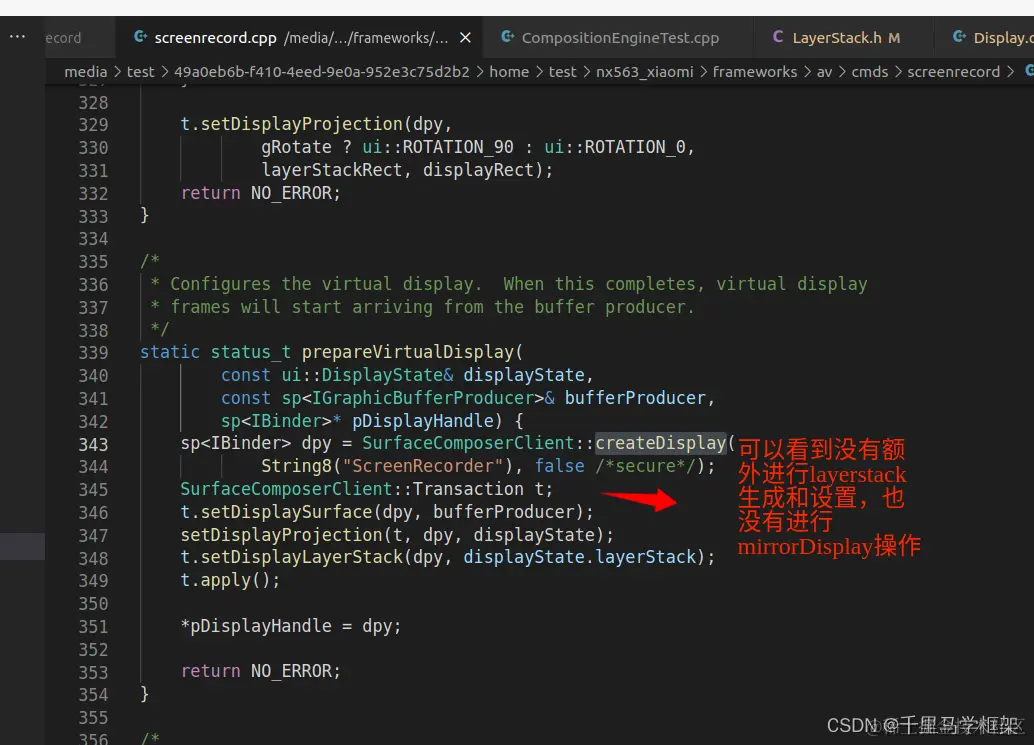Close the screenrecord.cpp tab
This screenshot has height=745, width=1034.
(x=465, y=38)
